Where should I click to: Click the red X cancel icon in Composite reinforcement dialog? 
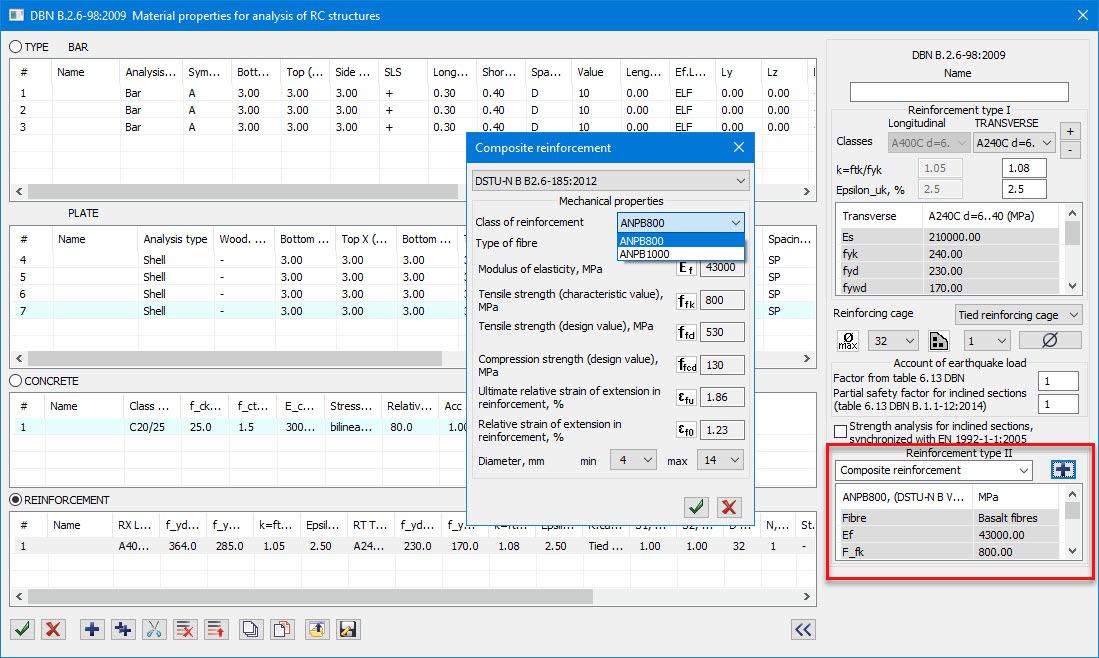(x=729, y=507)
